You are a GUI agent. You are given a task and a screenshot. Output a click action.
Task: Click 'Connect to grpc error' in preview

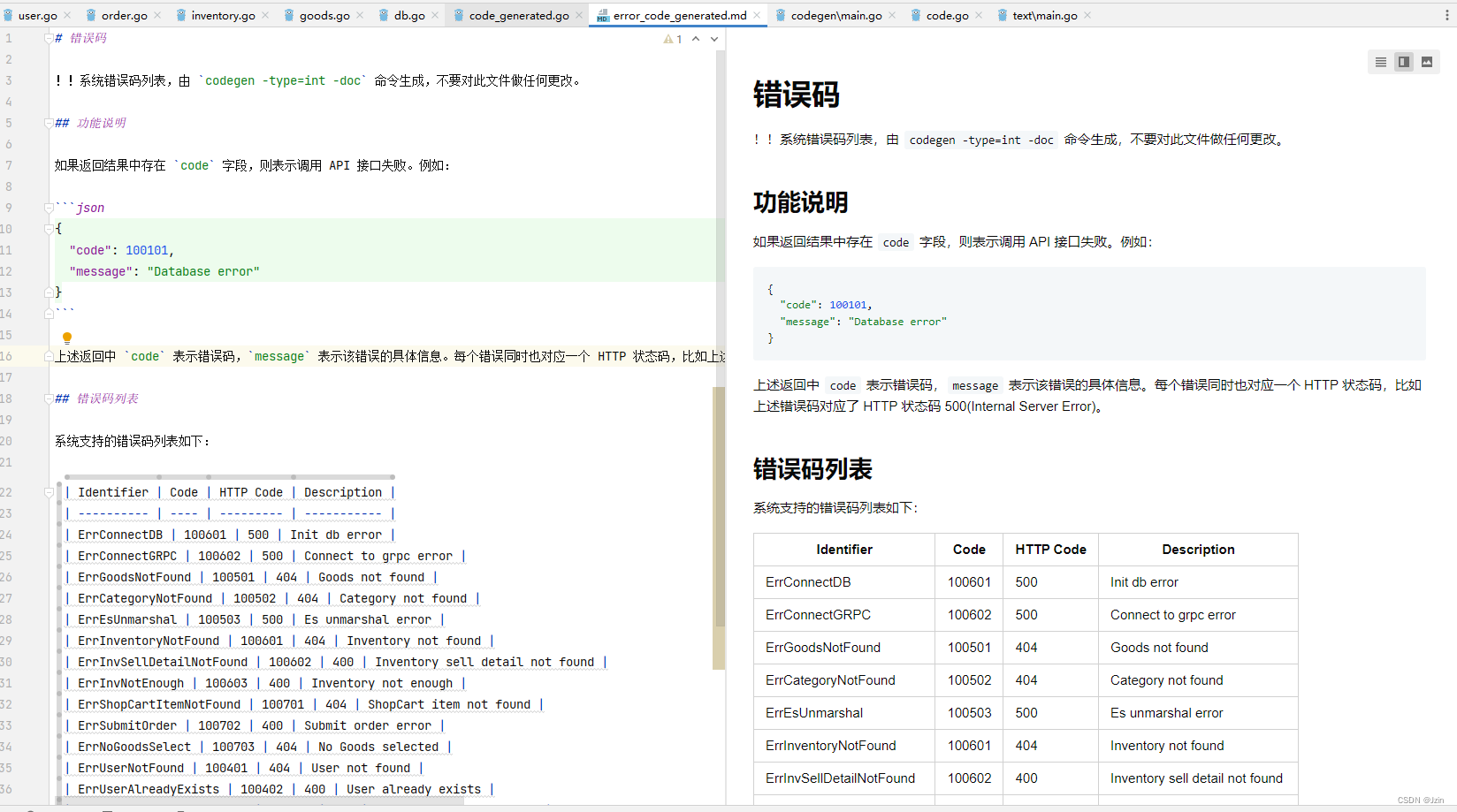click(x=1173, y=615)
